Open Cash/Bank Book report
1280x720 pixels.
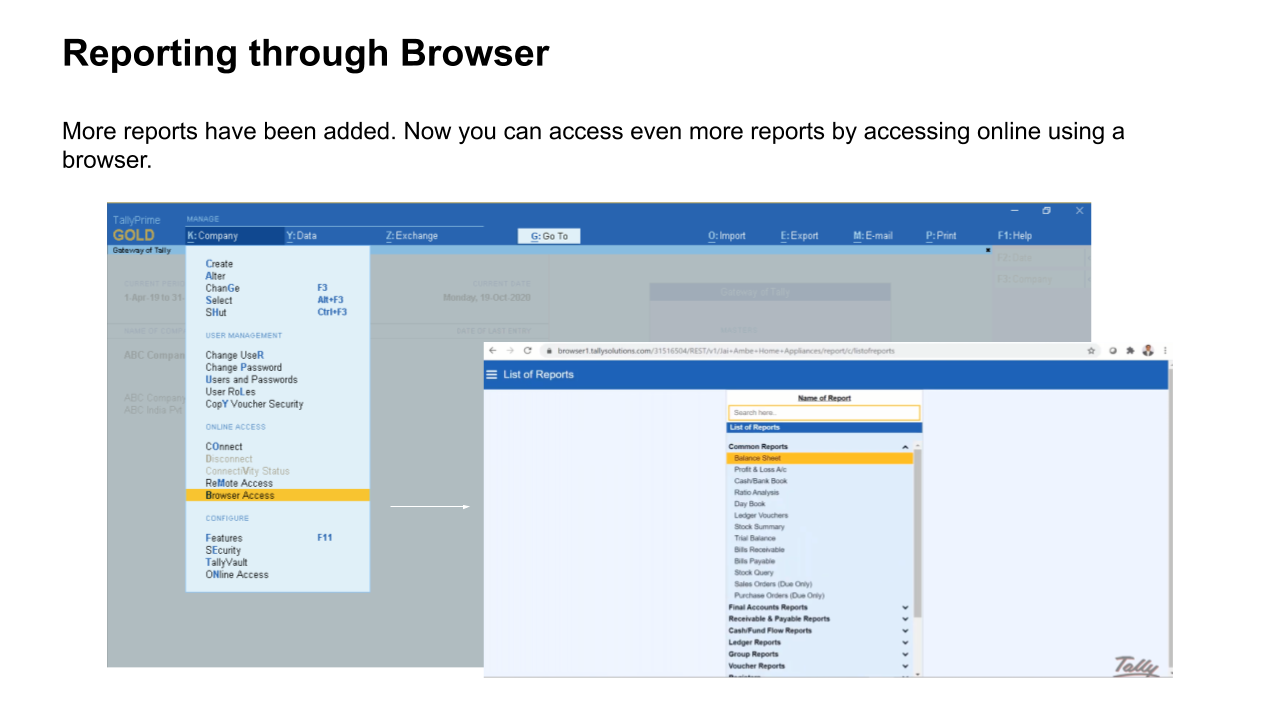761,481
